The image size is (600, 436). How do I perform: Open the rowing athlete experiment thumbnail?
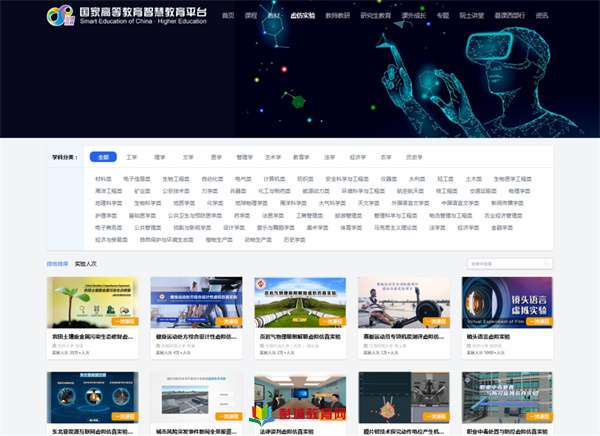pos(404,302)
